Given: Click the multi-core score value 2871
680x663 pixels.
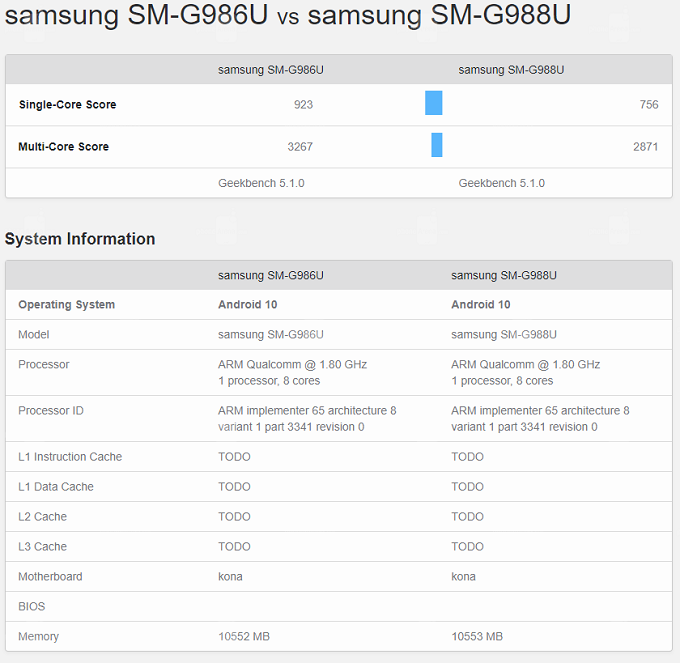Looking at the screenshot, I should 645,147.
